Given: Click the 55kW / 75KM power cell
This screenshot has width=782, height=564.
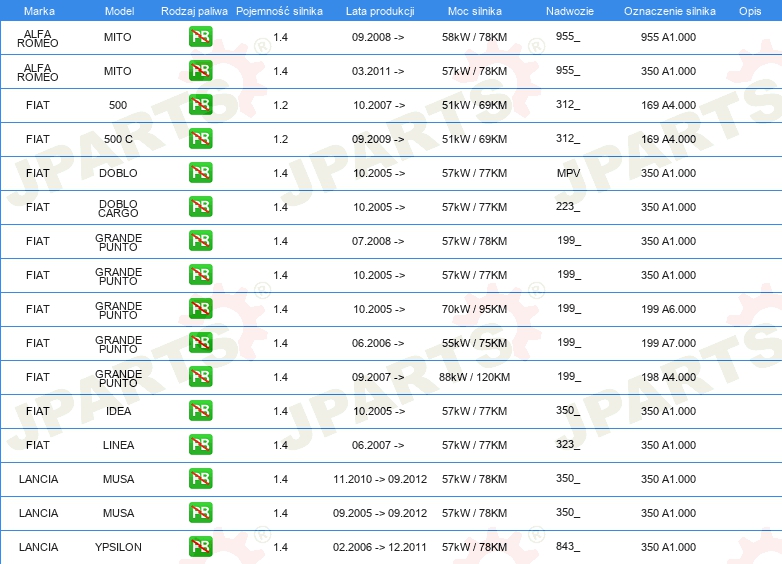Looking at the screenshot, I should tap(474, 343).
